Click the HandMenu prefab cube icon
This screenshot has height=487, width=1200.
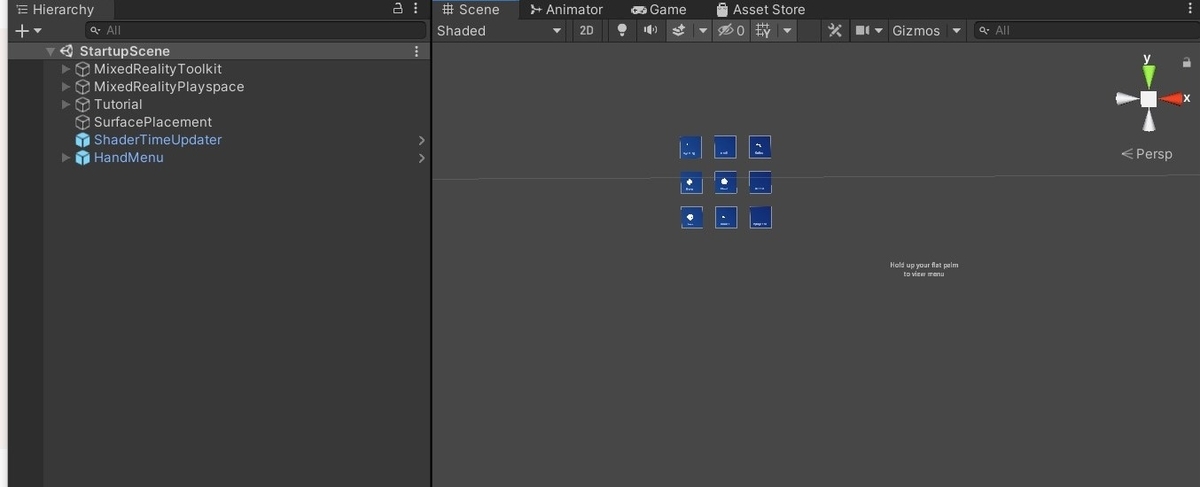pyautogui.click(x=83, y=158)
